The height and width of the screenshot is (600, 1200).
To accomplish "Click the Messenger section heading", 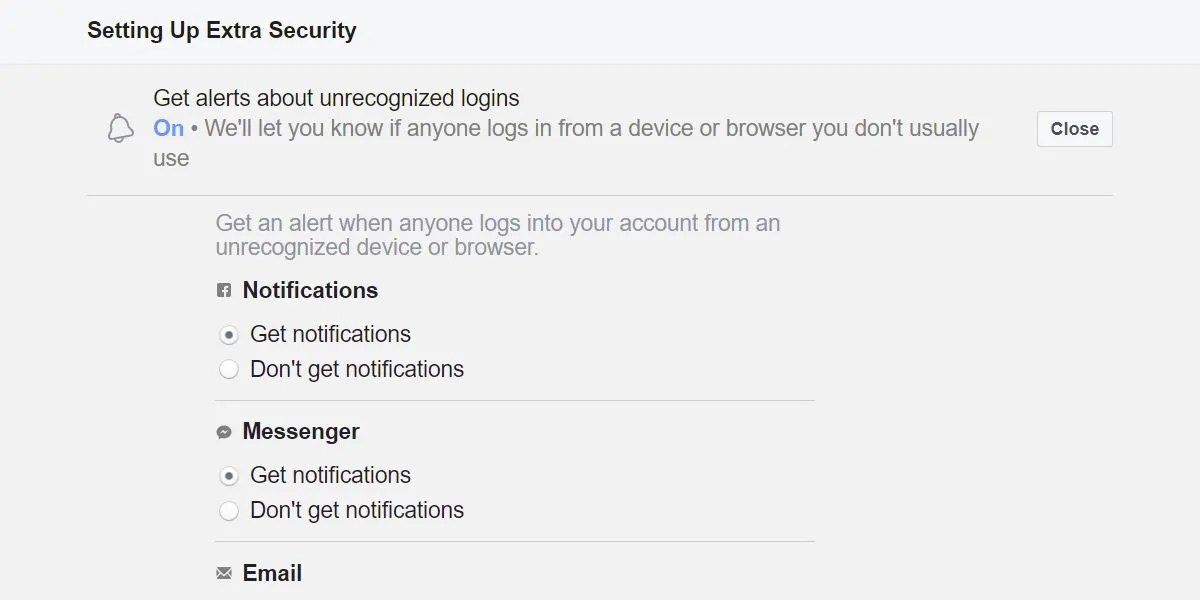I will [x=301, y=431].
